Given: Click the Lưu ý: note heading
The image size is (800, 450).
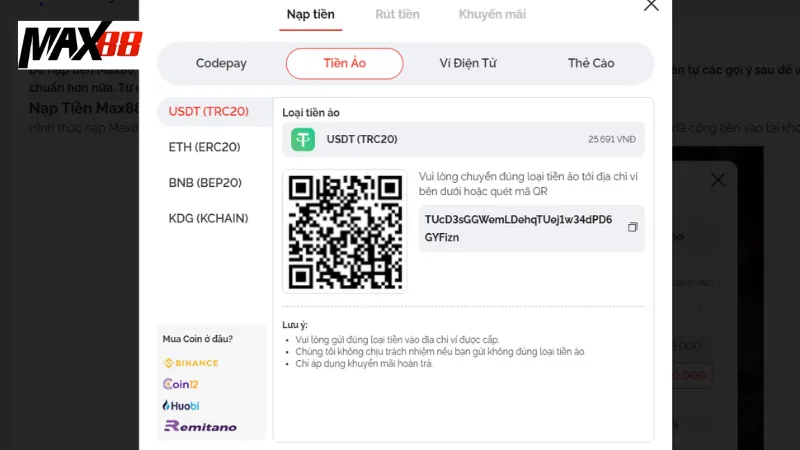Looking at the screenshot, I should click(295, 325).
